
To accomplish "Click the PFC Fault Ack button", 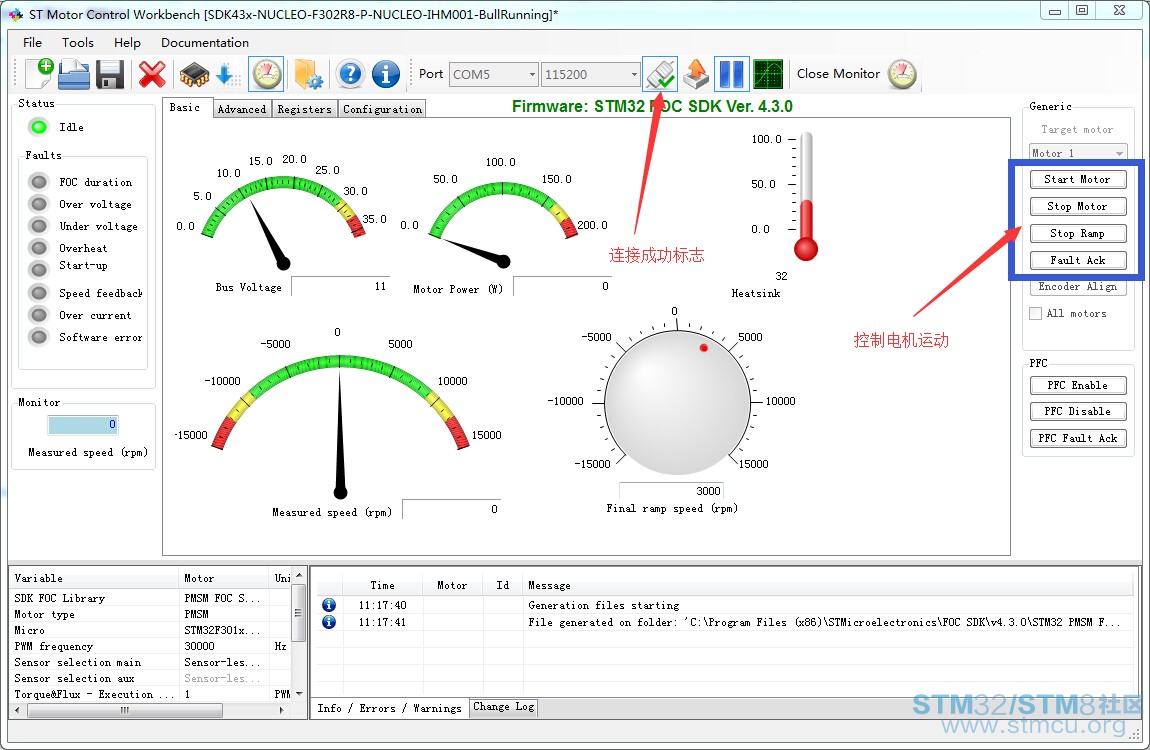I will pos(1077,438).
